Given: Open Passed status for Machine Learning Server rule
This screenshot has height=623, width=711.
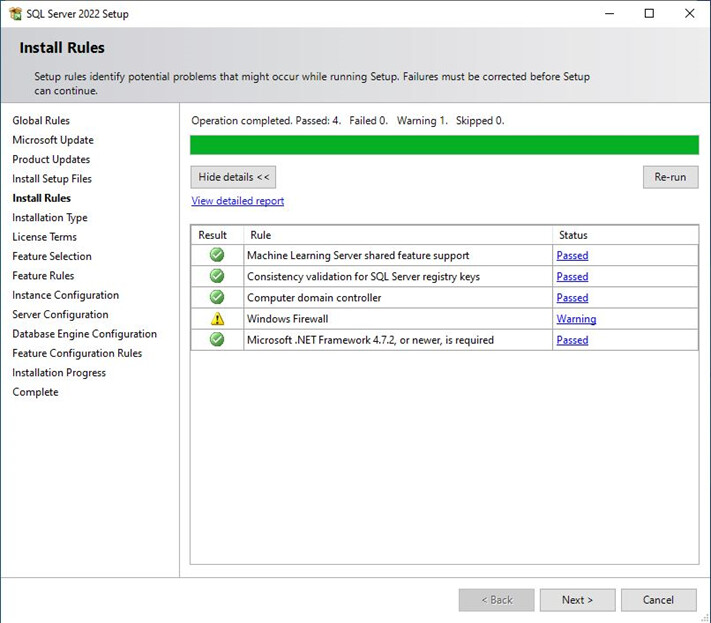Looking at the screenshot, I should coord(572,255).
